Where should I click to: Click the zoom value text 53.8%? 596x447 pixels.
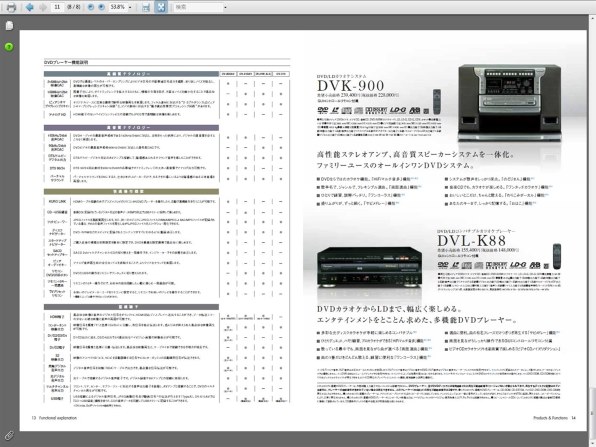pos(117,7)
